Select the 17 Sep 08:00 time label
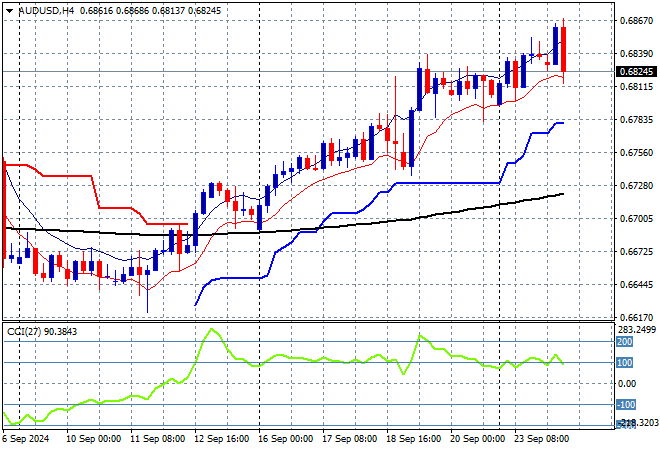 (350, 439)
